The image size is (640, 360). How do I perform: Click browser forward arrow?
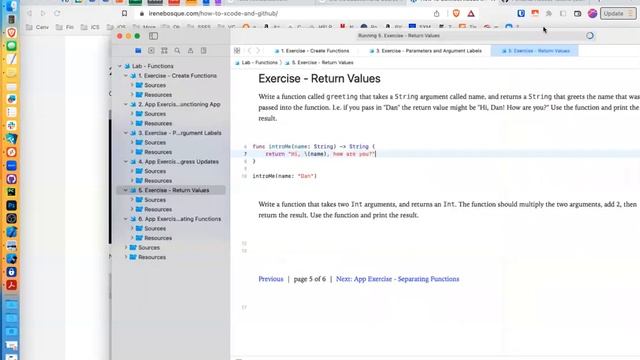(x=43, y=13)
